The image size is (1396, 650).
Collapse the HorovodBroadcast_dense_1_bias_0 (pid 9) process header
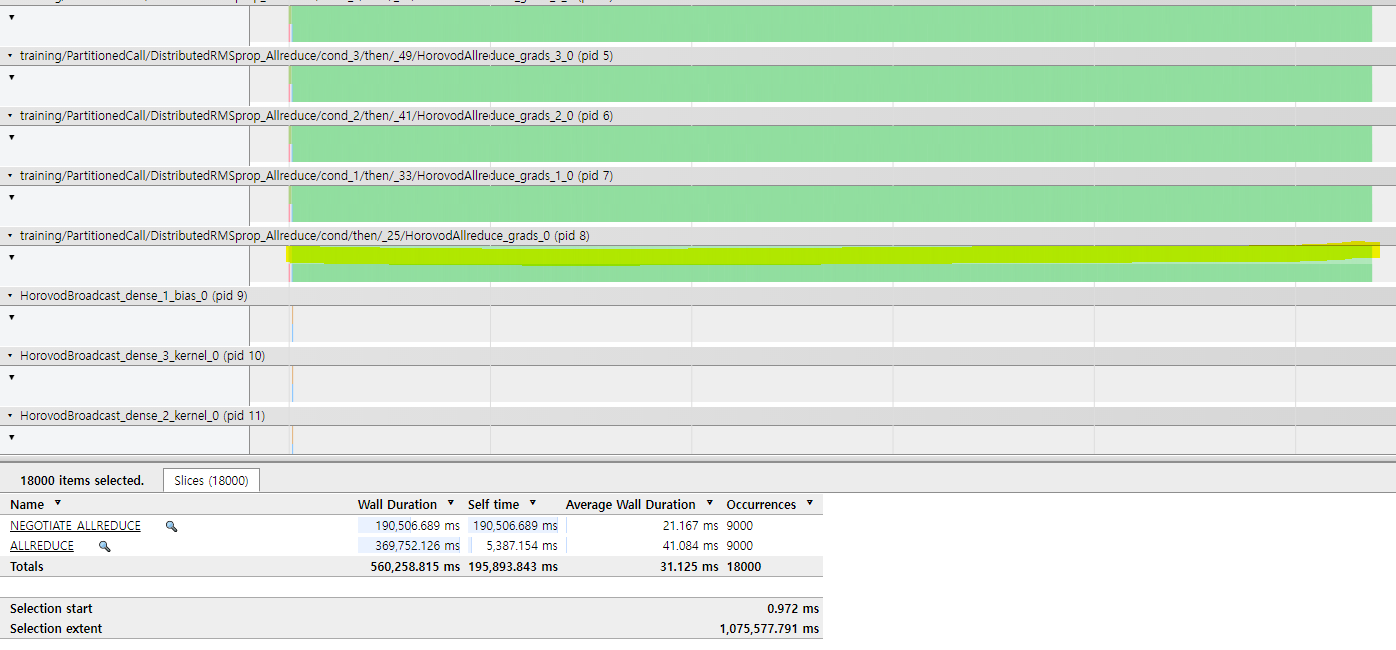pyautogui.click(x=10, y=296)
